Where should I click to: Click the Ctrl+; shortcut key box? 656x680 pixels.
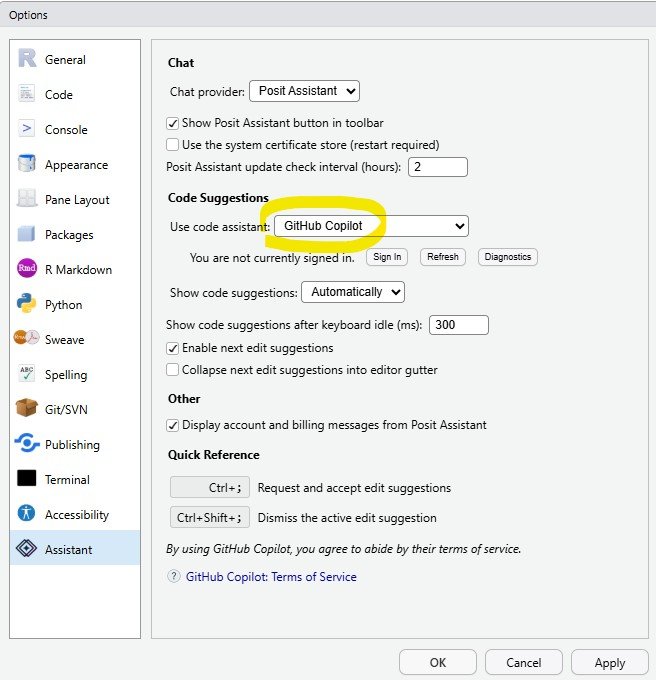(210, 487)
